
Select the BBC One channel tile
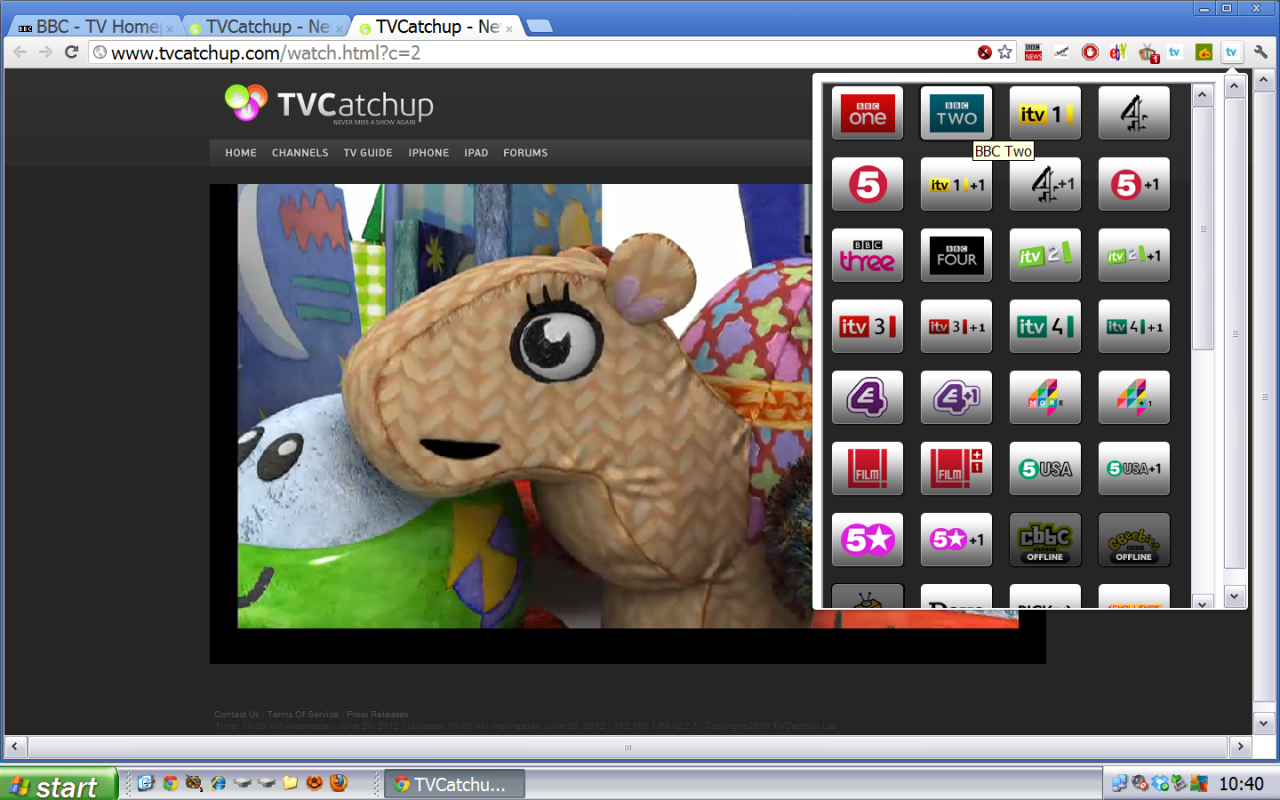pyautogui.click(x=867, y=113)
